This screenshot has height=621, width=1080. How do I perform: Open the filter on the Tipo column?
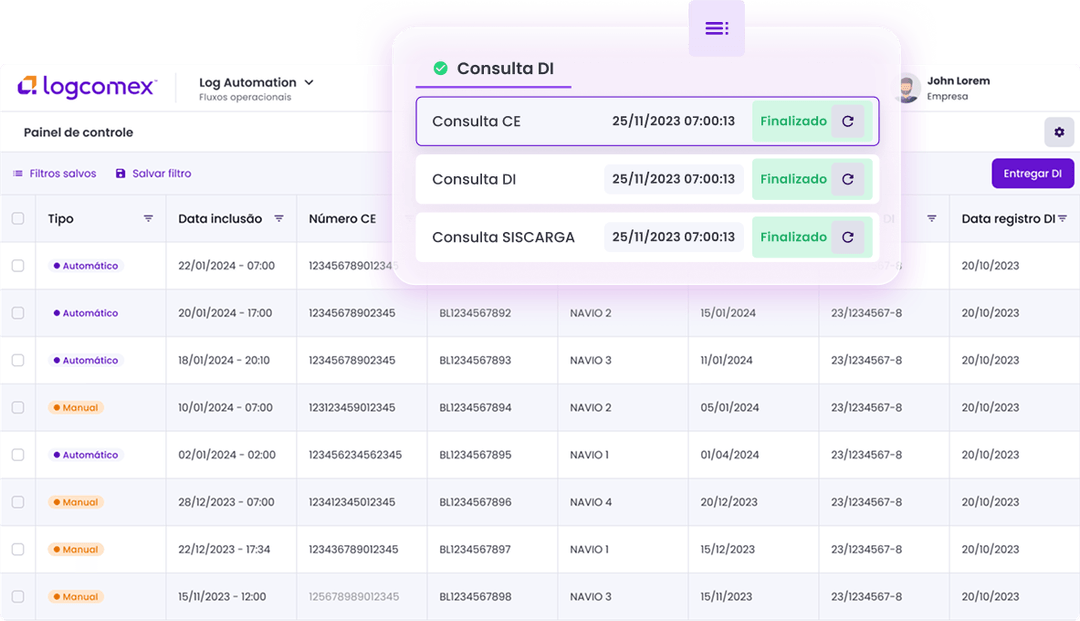tap(148, 218)
